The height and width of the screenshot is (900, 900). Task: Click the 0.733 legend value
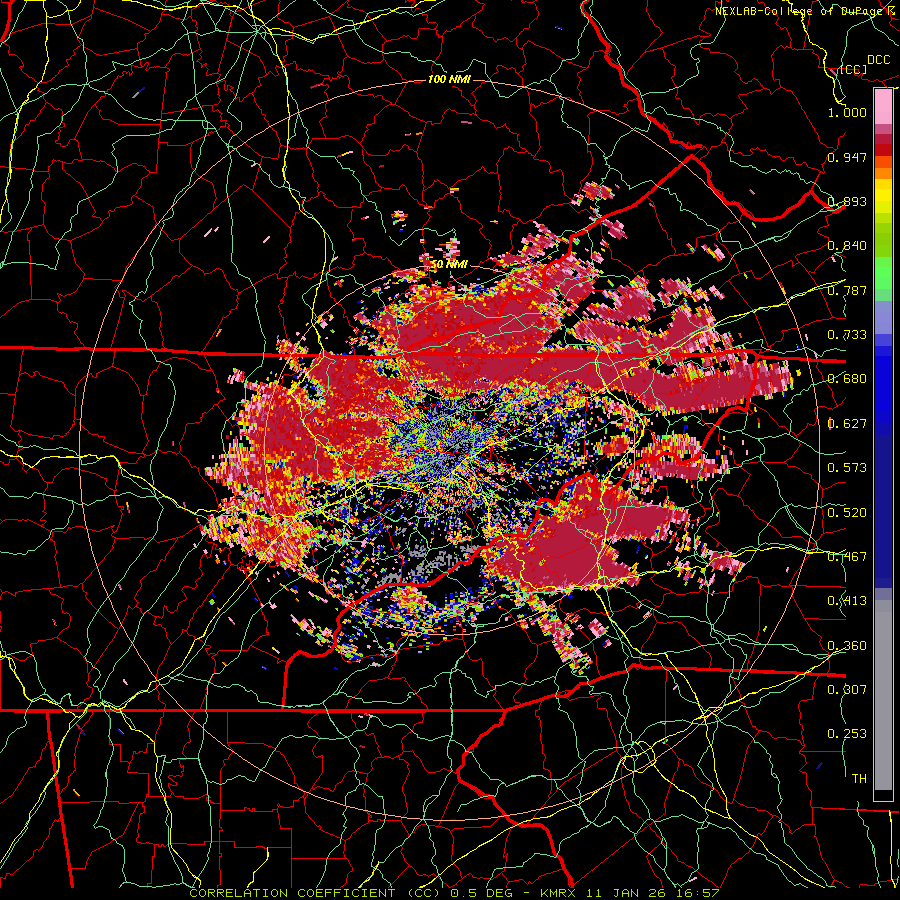pos(847,335)
